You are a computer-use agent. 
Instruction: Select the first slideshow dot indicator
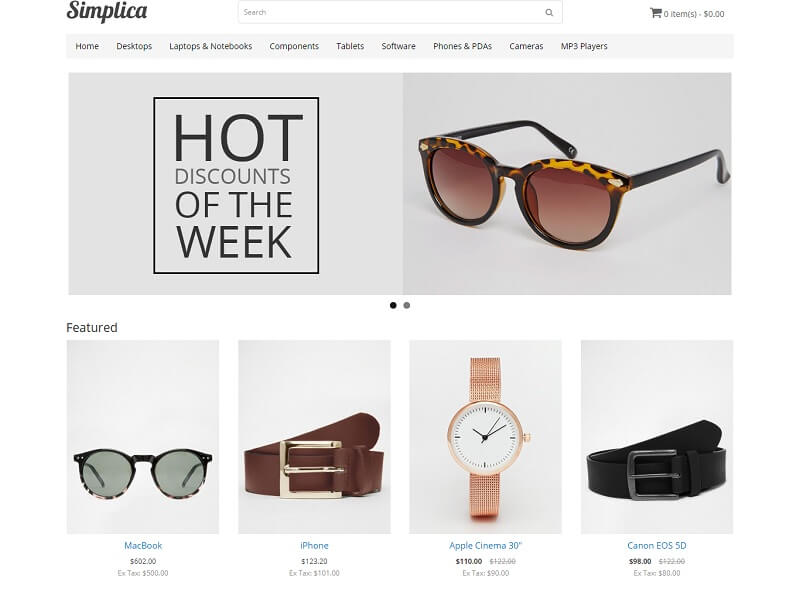pos(393,305)
